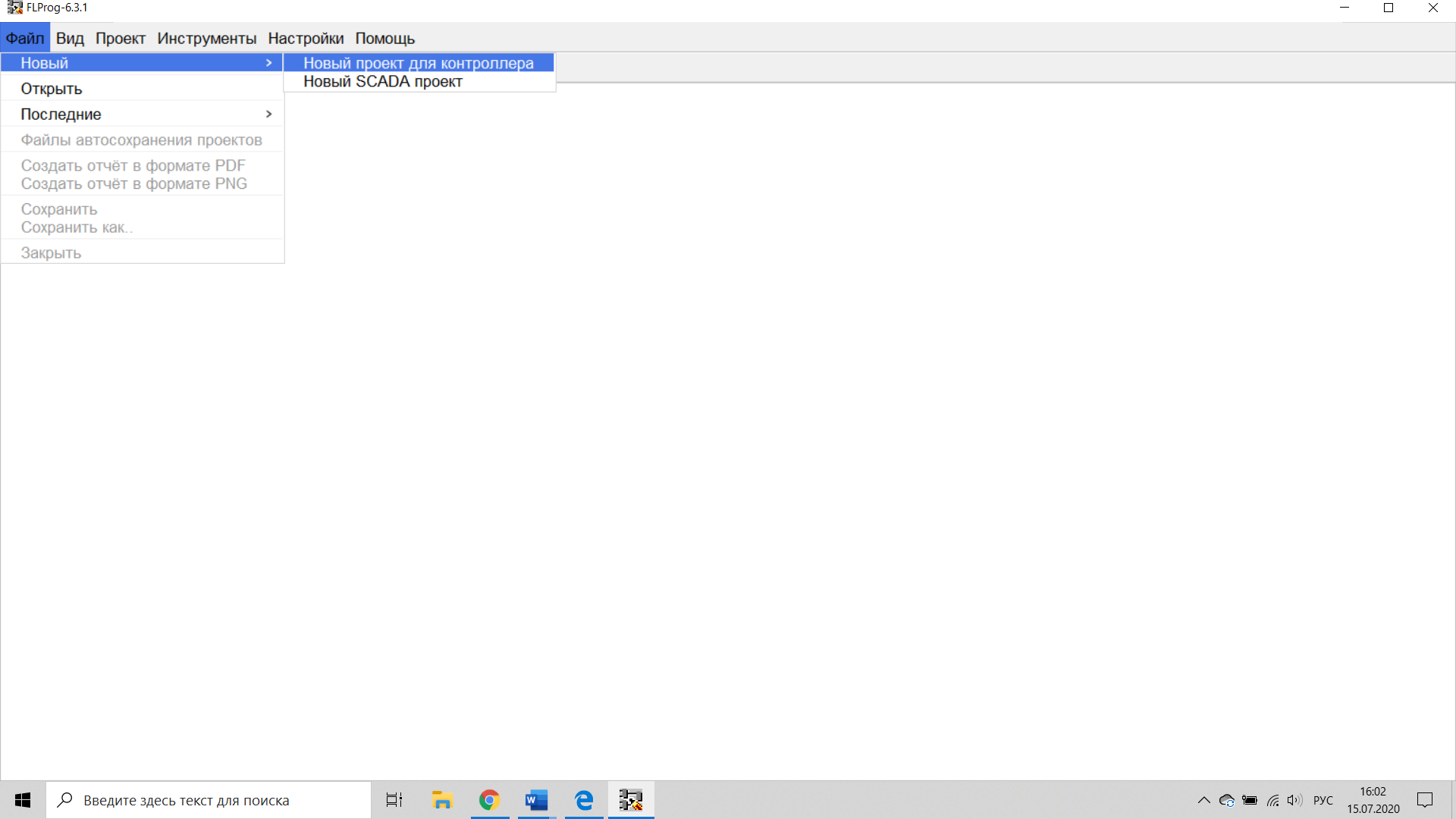
Task: Open Microsoft Word from taskbar
Action: [x=537, y=800]
